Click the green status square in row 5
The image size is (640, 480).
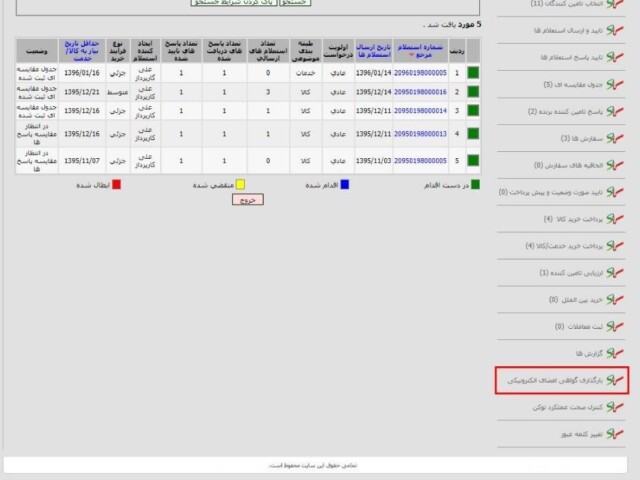(x=472, y=160)
